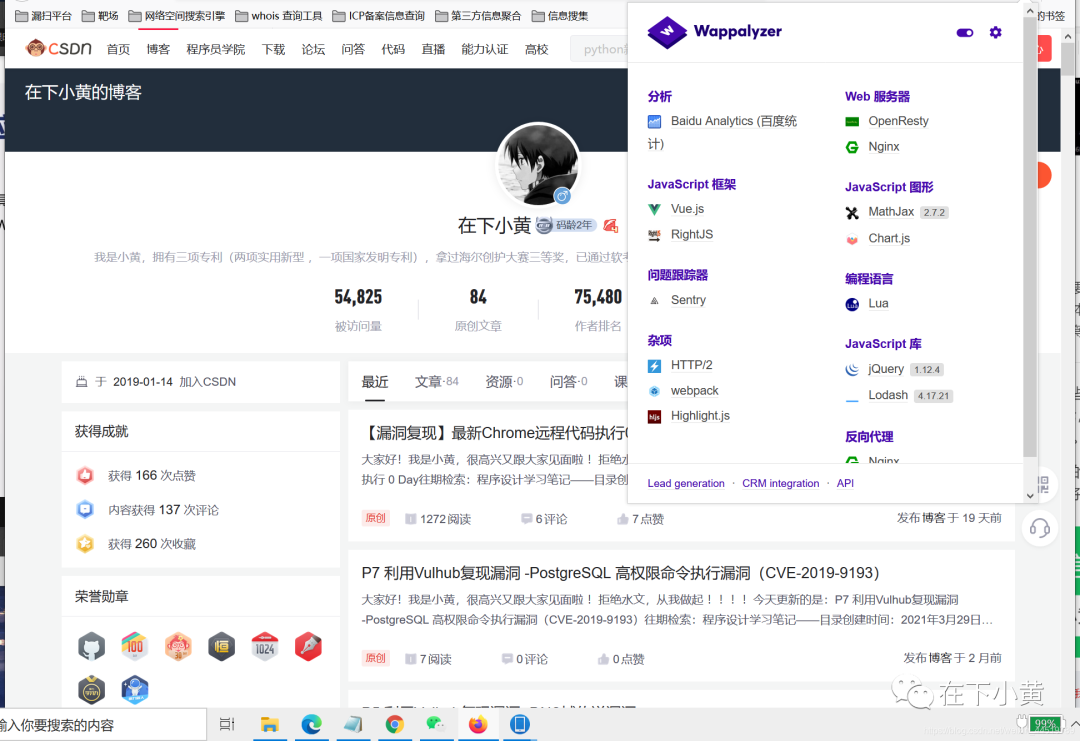This screenshot has width=1080, height=741.
Task: Click the 100 honor badge
Action: click(134, 647)
